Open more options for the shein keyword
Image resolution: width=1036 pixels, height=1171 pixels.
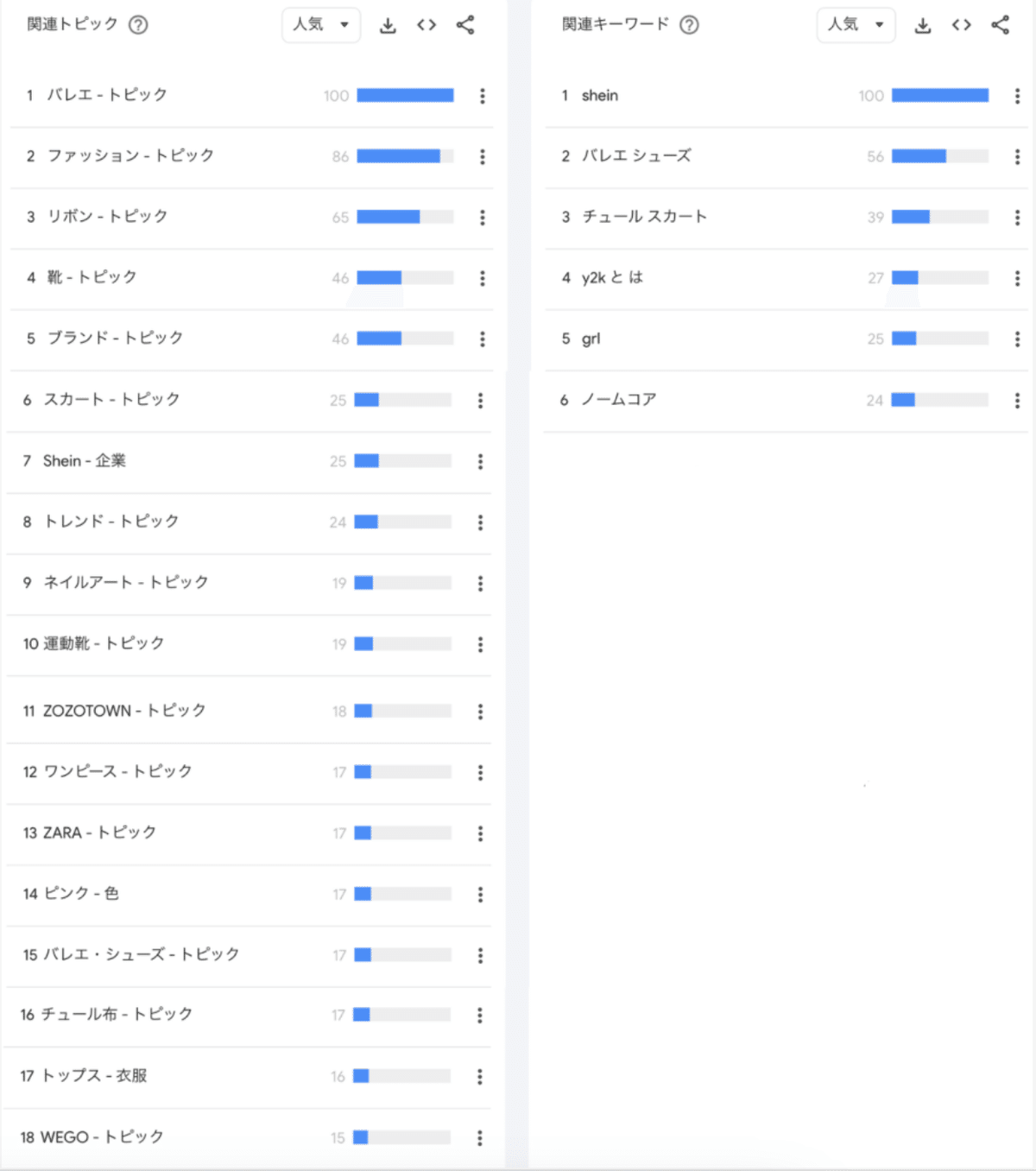1017,96
